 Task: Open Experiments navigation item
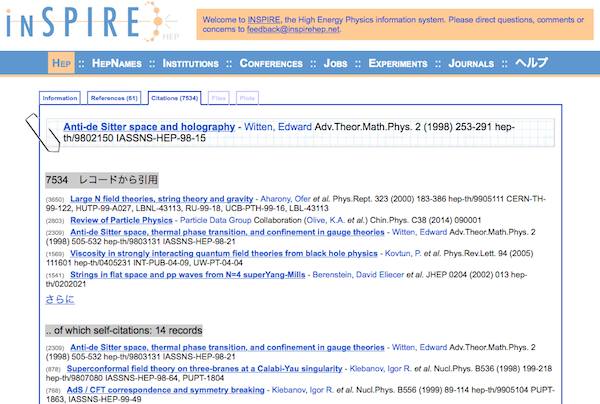398,63
